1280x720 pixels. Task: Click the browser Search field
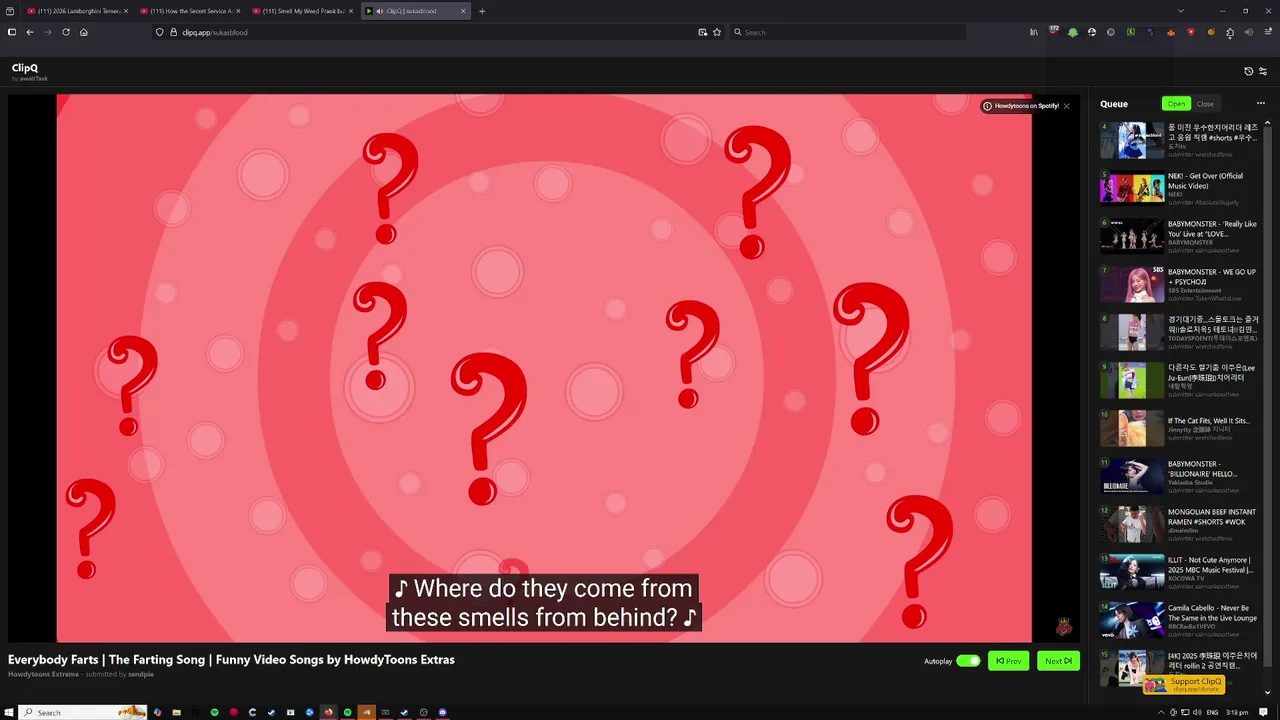click(848, 32)
